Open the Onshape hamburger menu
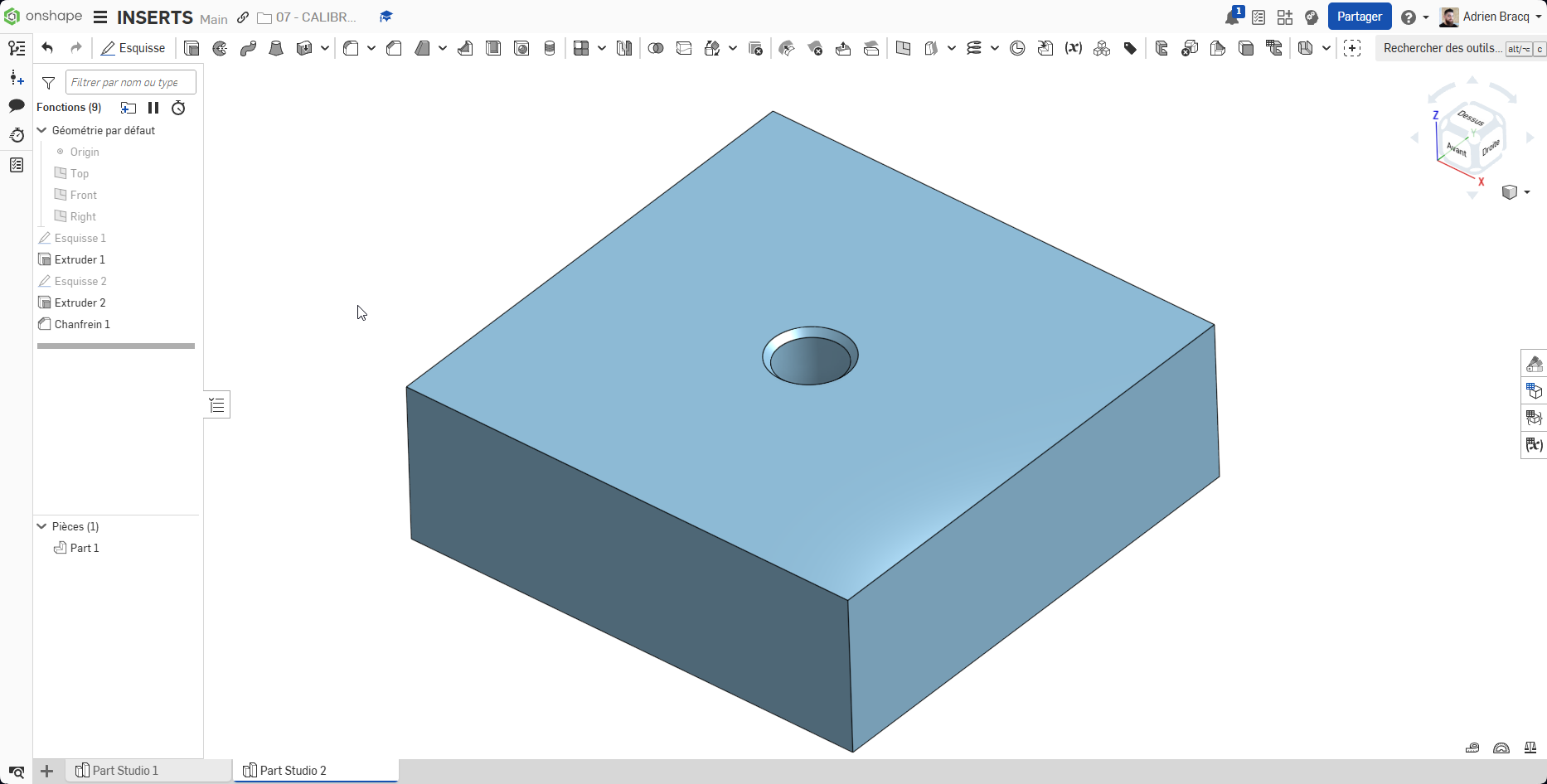Screen dimensions: 1547x784 [x=100, y=17]
